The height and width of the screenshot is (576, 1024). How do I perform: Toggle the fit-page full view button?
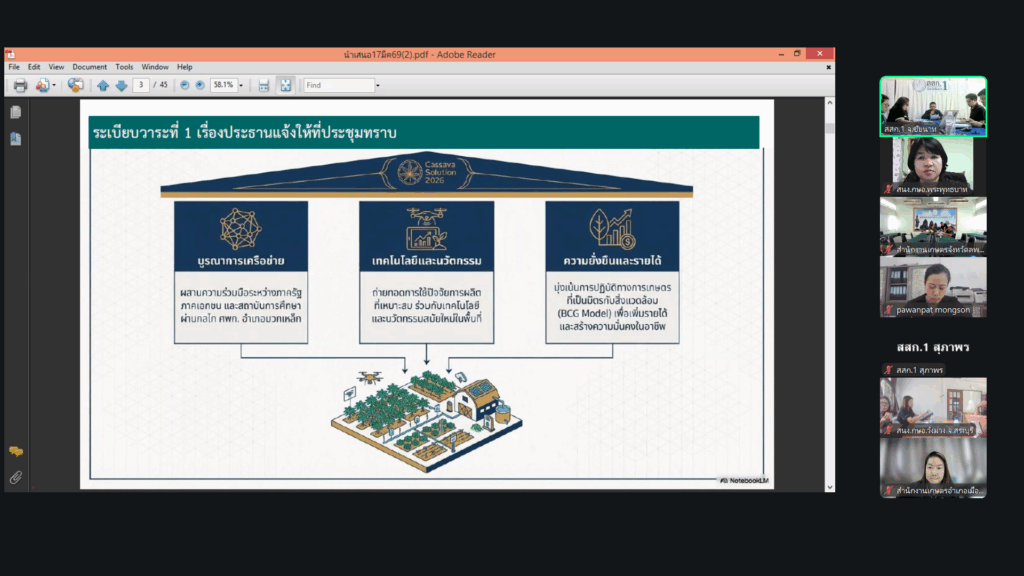[x=285, y=86]
